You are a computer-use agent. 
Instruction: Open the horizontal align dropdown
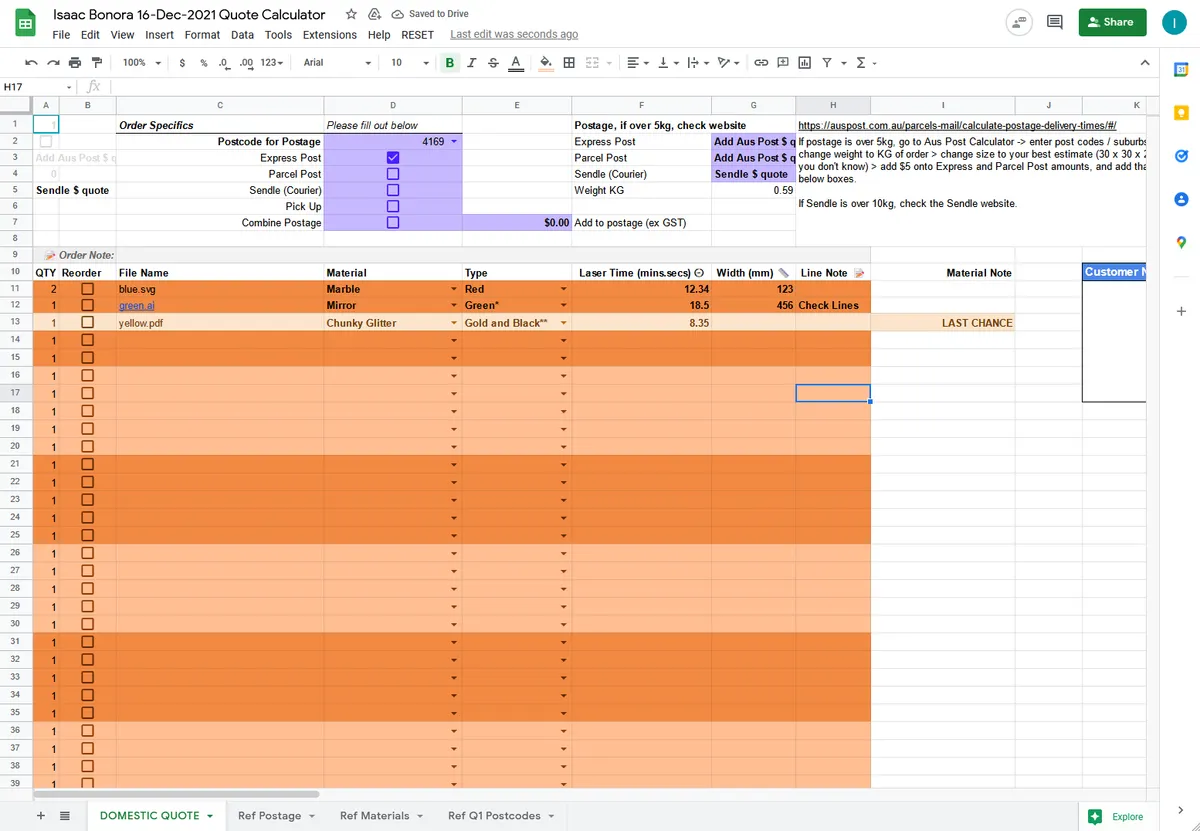click(637, 62)
